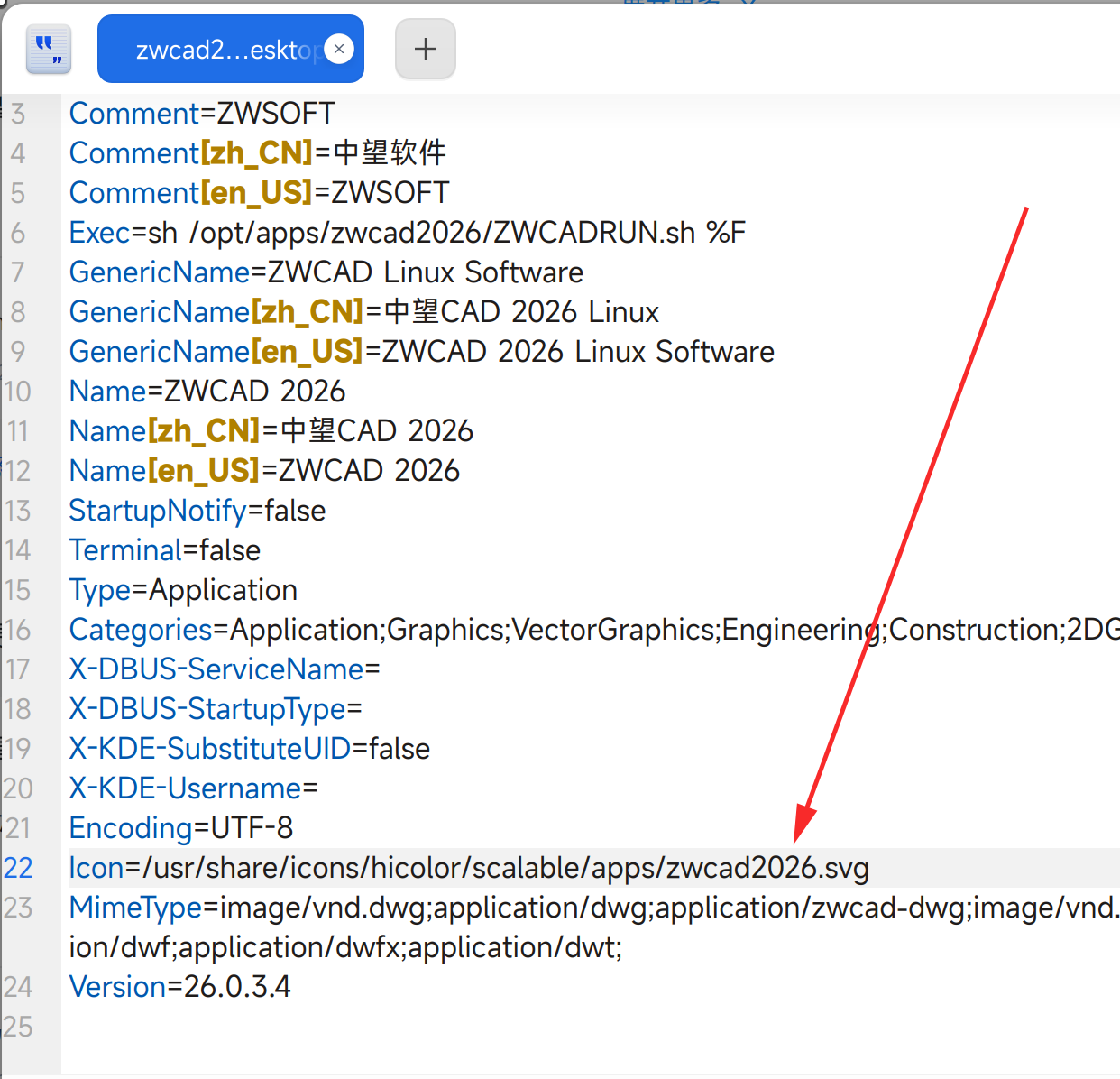
Task: Click the "MimeType" key on line 23
Action: pyautogui.click(x=135, y=908)
